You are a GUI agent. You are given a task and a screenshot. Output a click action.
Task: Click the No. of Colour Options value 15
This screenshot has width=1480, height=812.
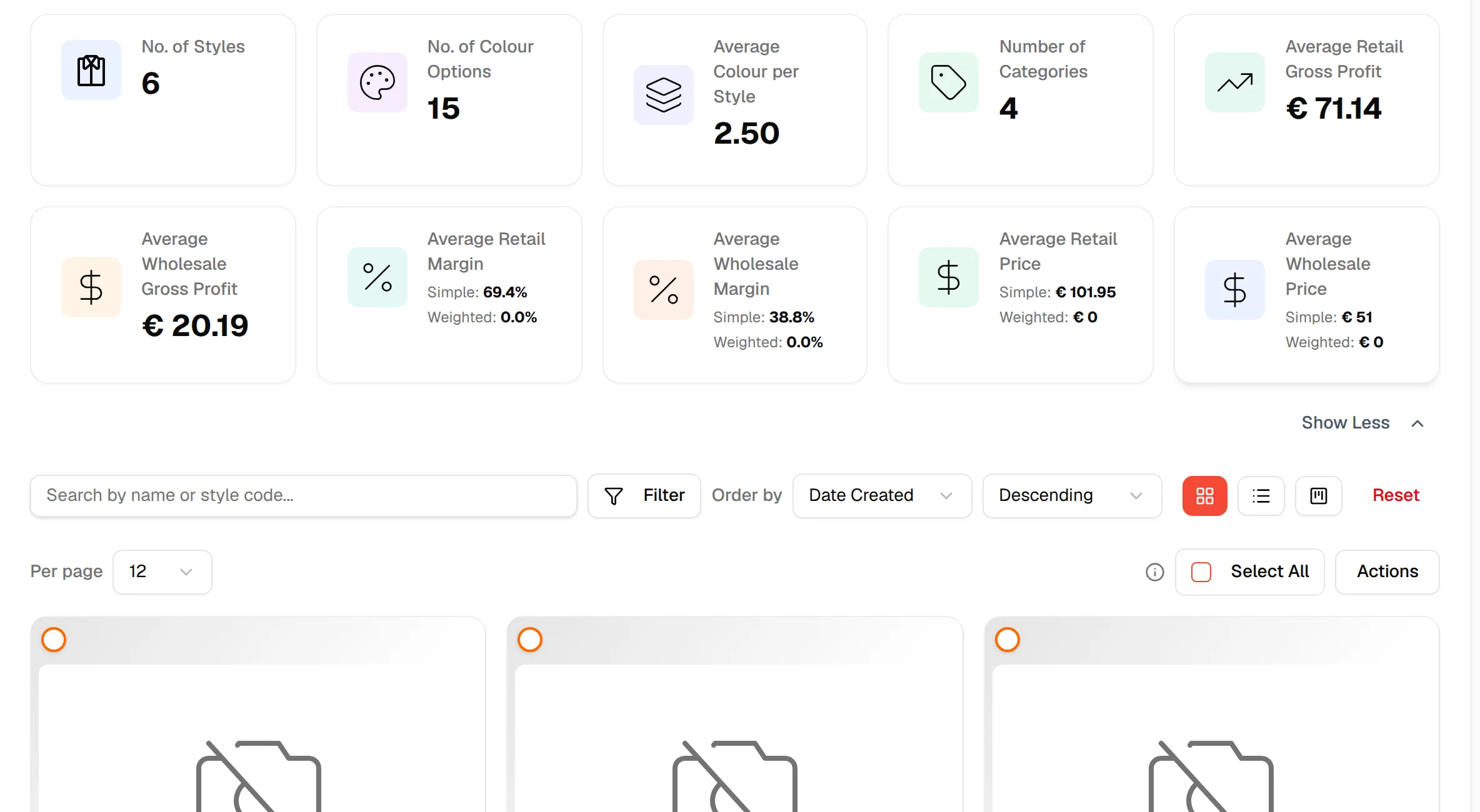(444, 108)
